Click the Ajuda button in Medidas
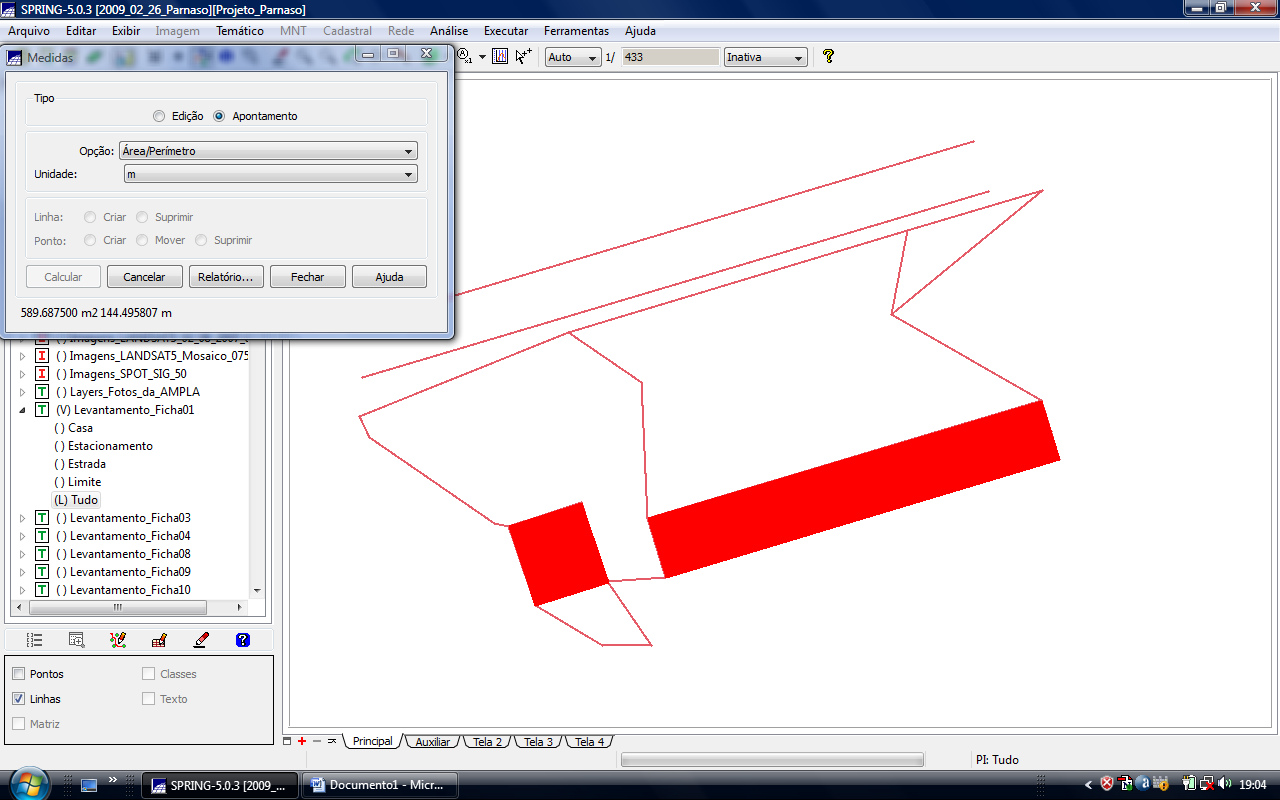The image size is (1280, 800). (389, 277)
